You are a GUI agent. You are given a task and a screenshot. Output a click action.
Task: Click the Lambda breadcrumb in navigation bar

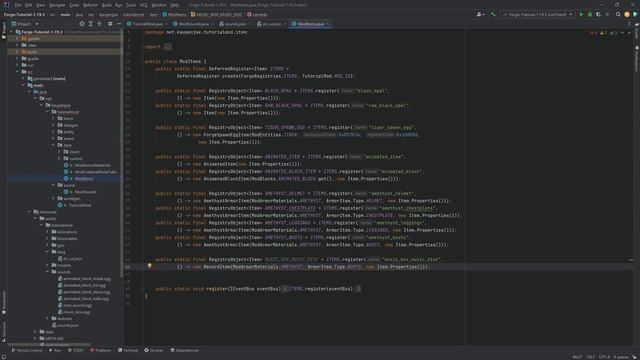pos(257,15)
